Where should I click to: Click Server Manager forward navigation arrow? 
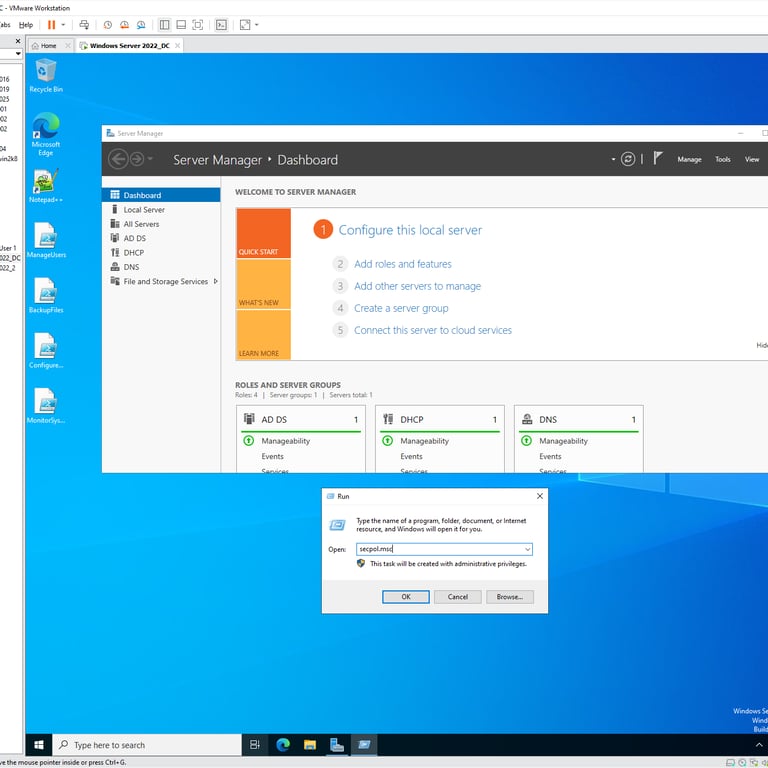[137, 159]
